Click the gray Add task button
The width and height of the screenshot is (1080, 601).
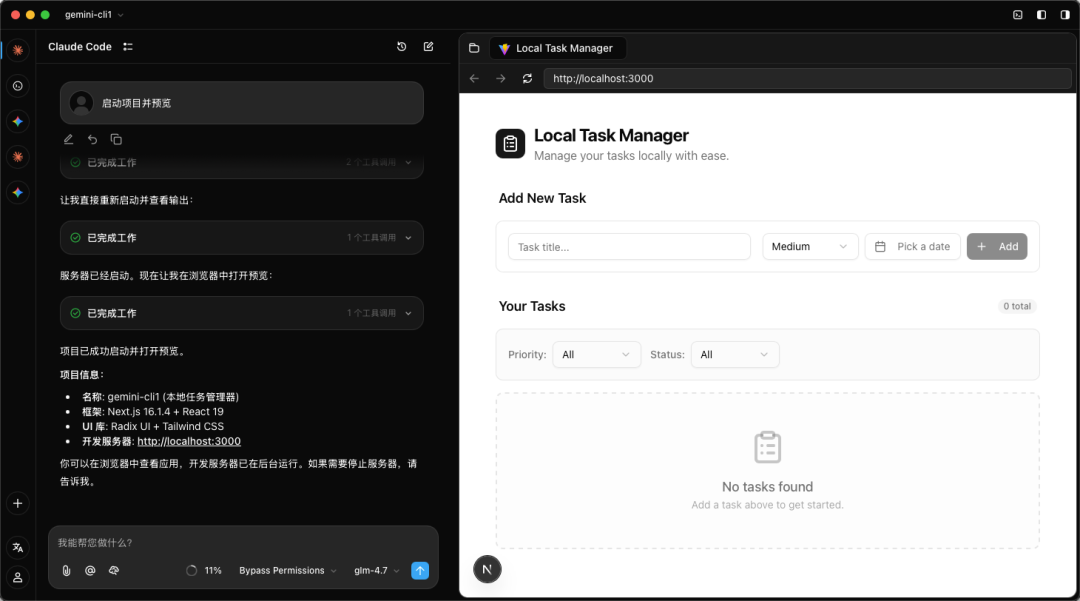[997, 247]
